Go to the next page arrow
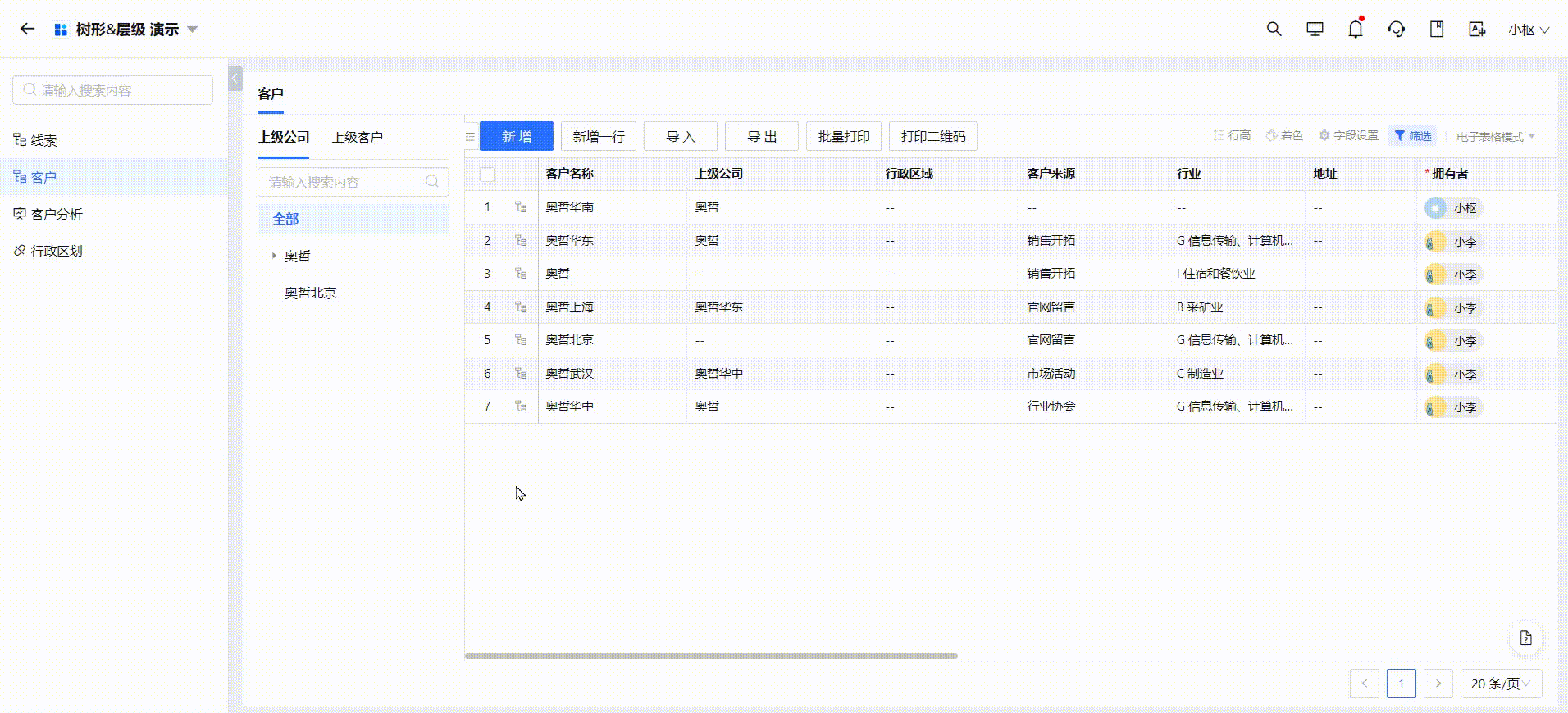This screenshot has height=713, width=1568. coord(1438,683)
